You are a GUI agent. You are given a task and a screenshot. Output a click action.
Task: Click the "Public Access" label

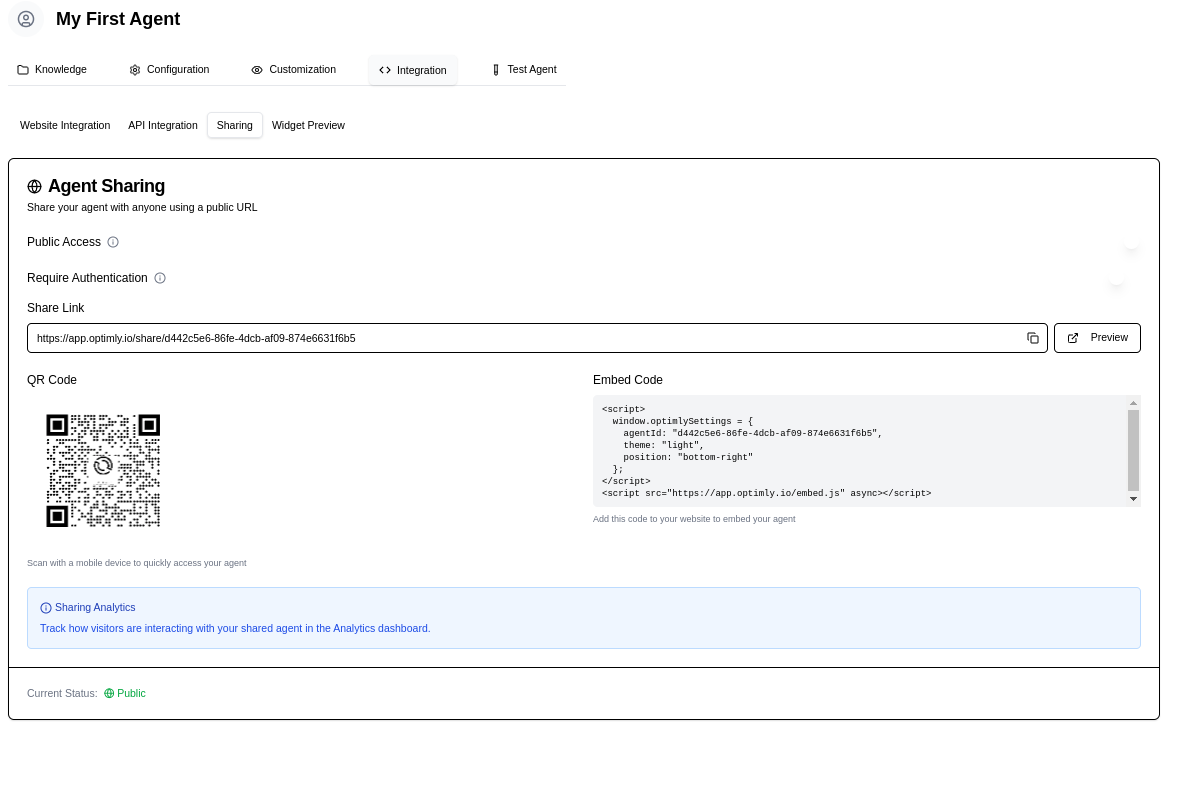pyautogui.click(x=64, y=242)
